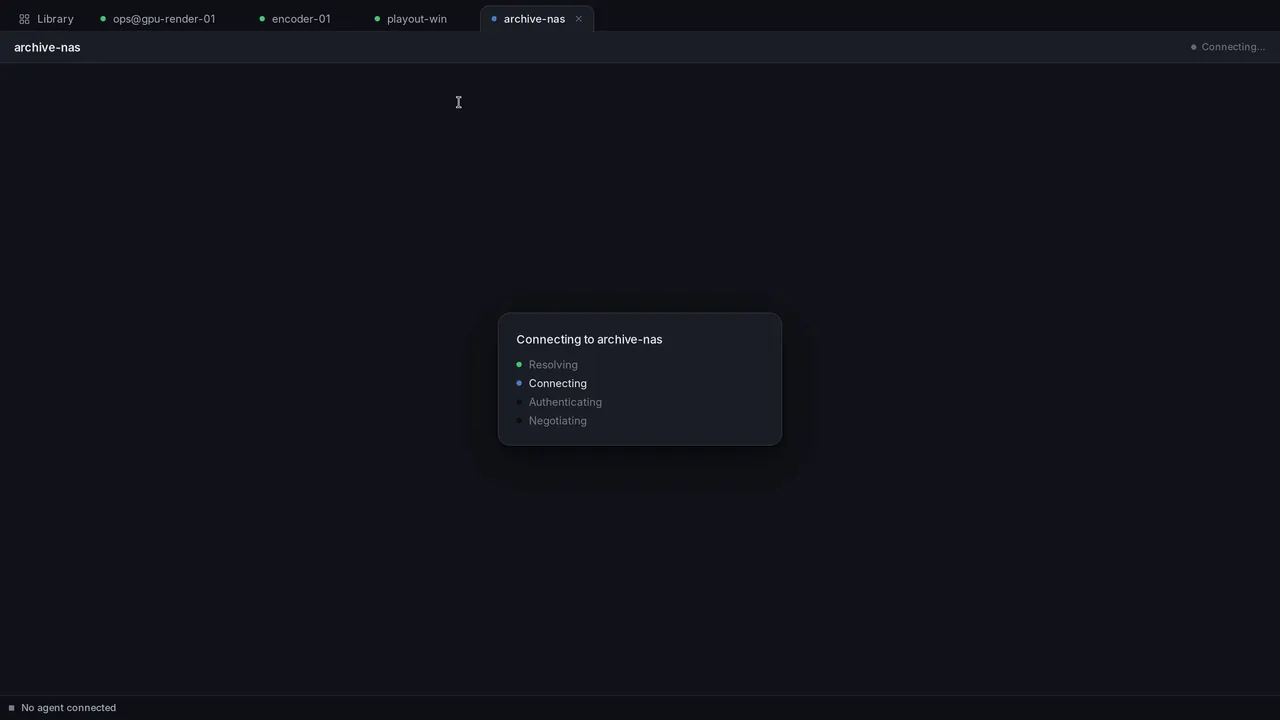Click the green dot beside Resolving

click(519, 365)
